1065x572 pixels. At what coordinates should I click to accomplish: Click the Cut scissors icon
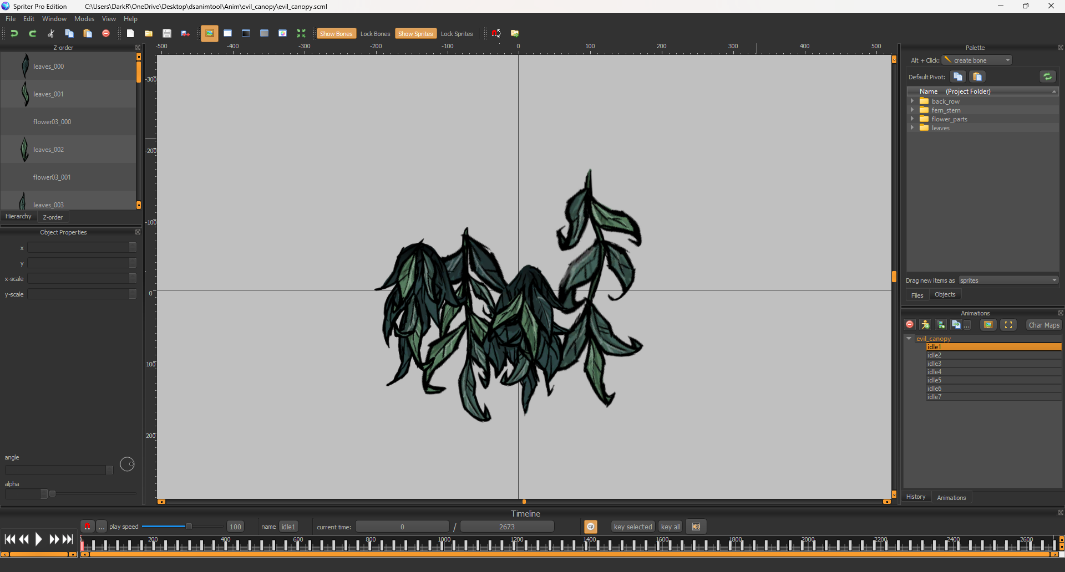(x=51, y=33)
